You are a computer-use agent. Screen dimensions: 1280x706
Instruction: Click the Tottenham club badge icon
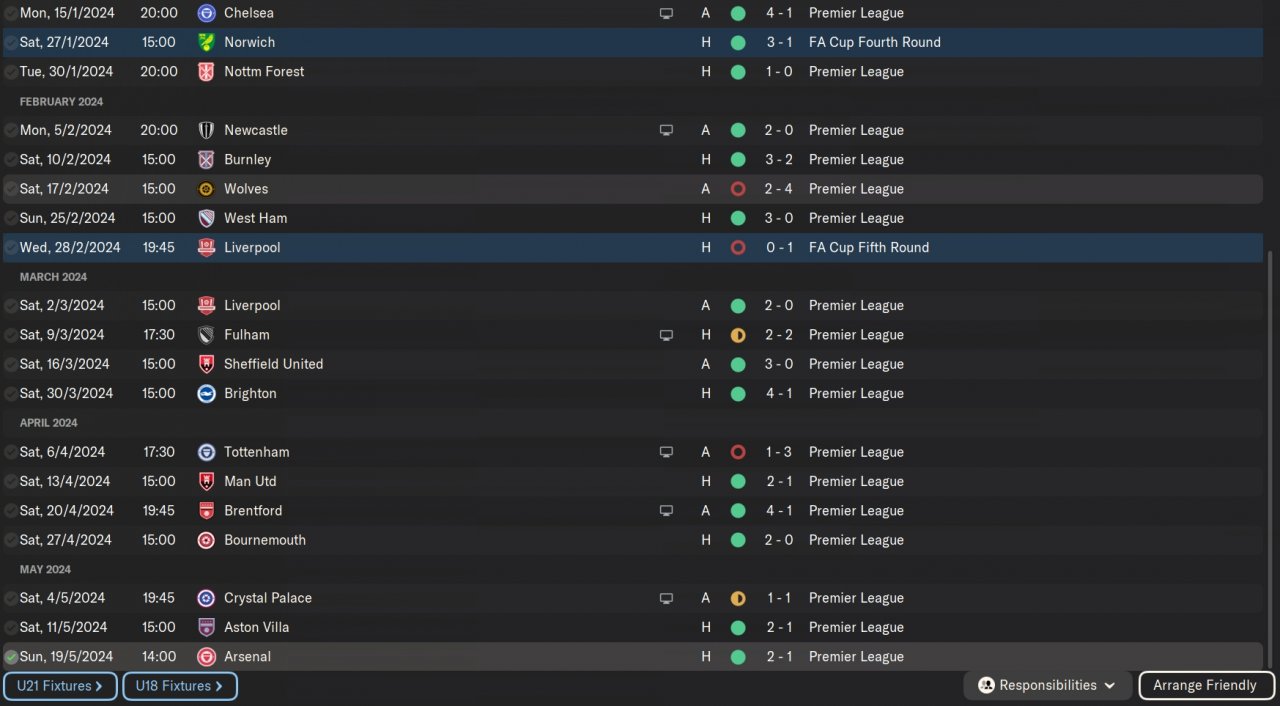click(x=206, y=452)
